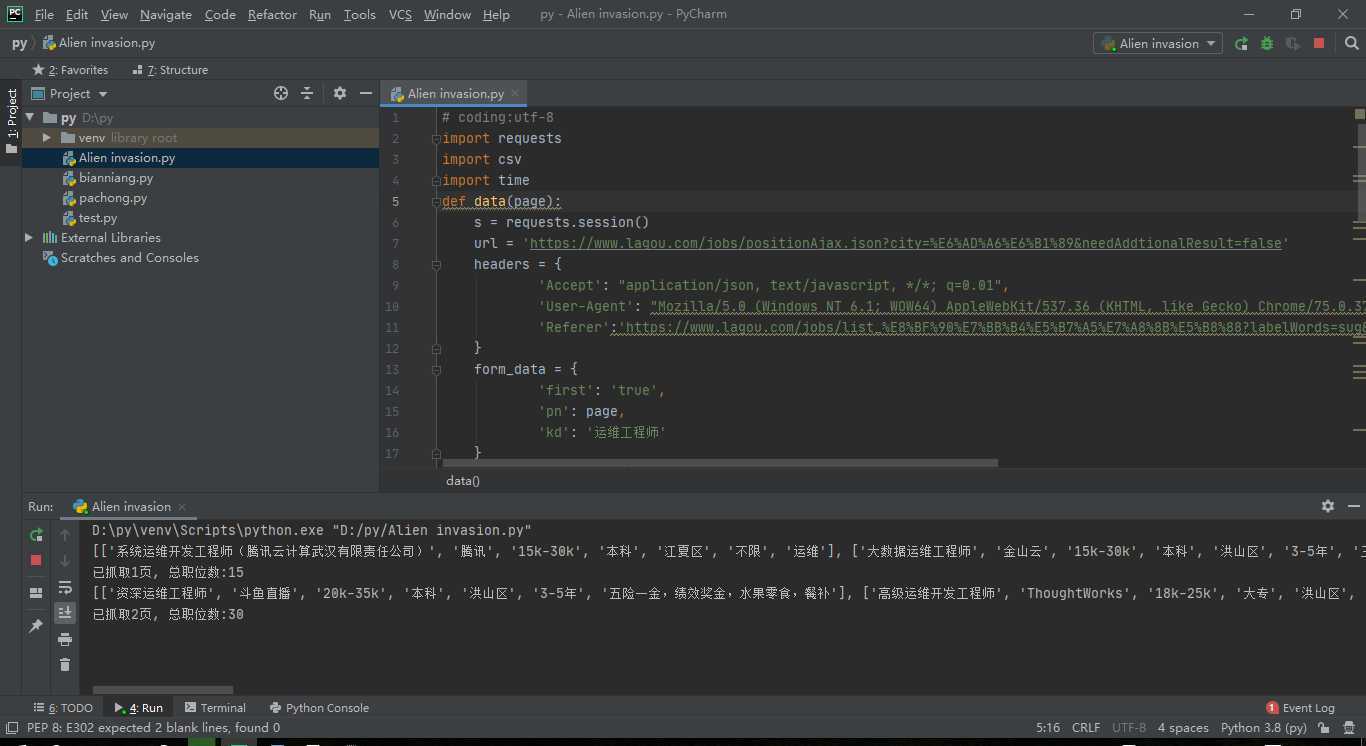Change the CRLF line separator
The image size is (1366, 746).
point(1086,728)
